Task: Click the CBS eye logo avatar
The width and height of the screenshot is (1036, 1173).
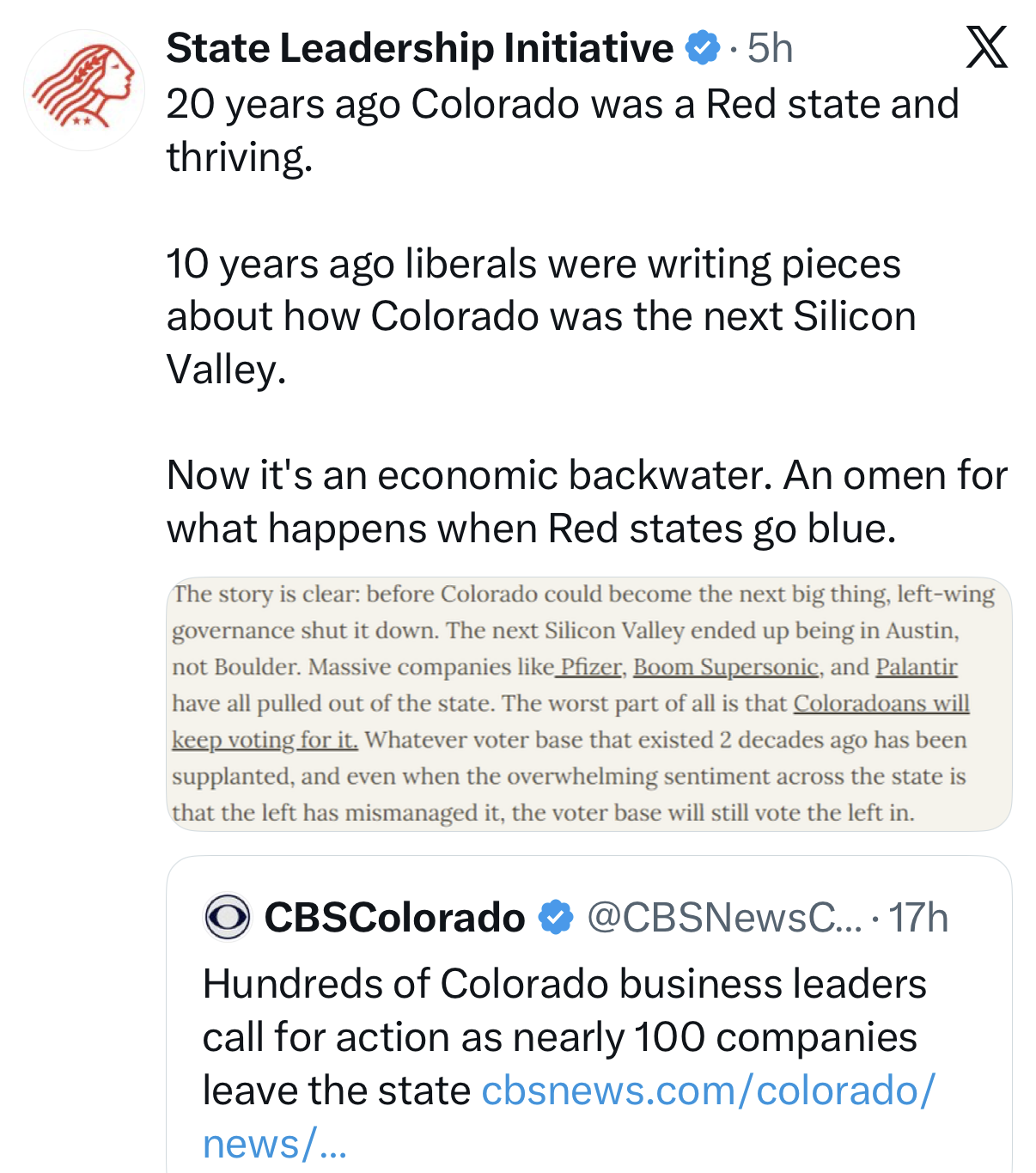Action: pos(228,918)
